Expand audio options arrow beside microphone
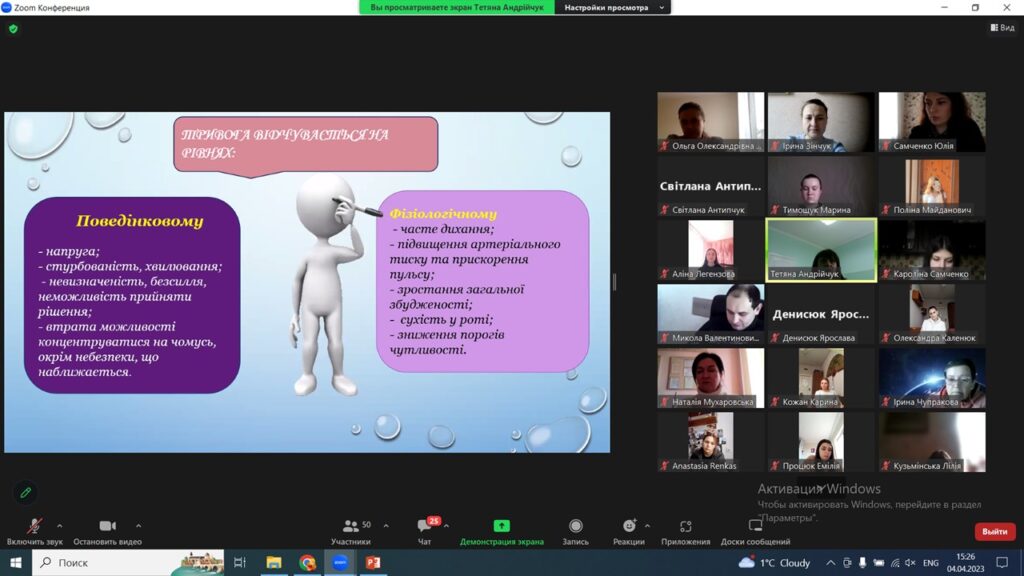 click(59, 525)
